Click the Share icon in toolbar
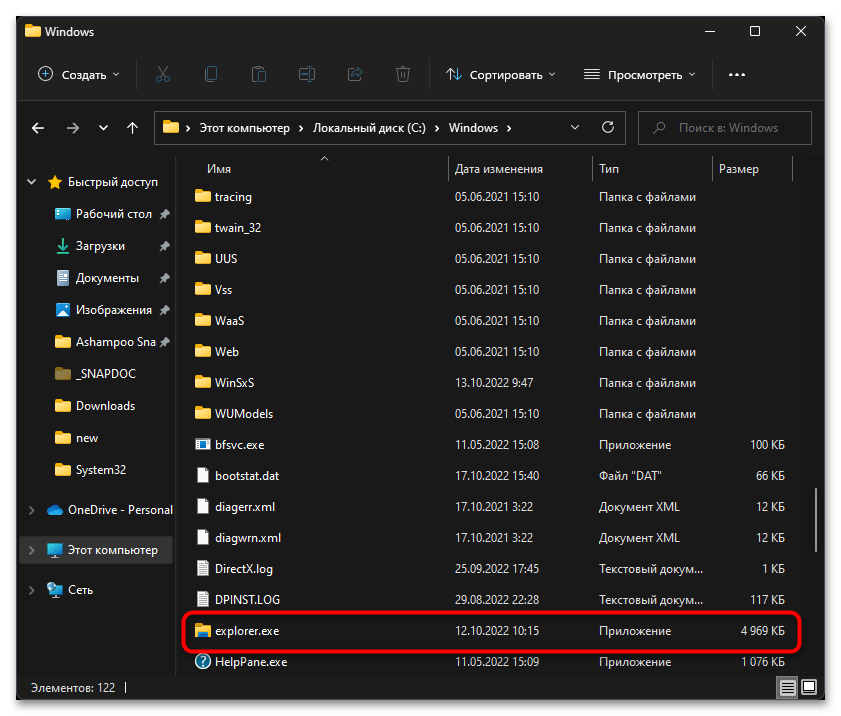841x716 pixels. coord(355,74)
